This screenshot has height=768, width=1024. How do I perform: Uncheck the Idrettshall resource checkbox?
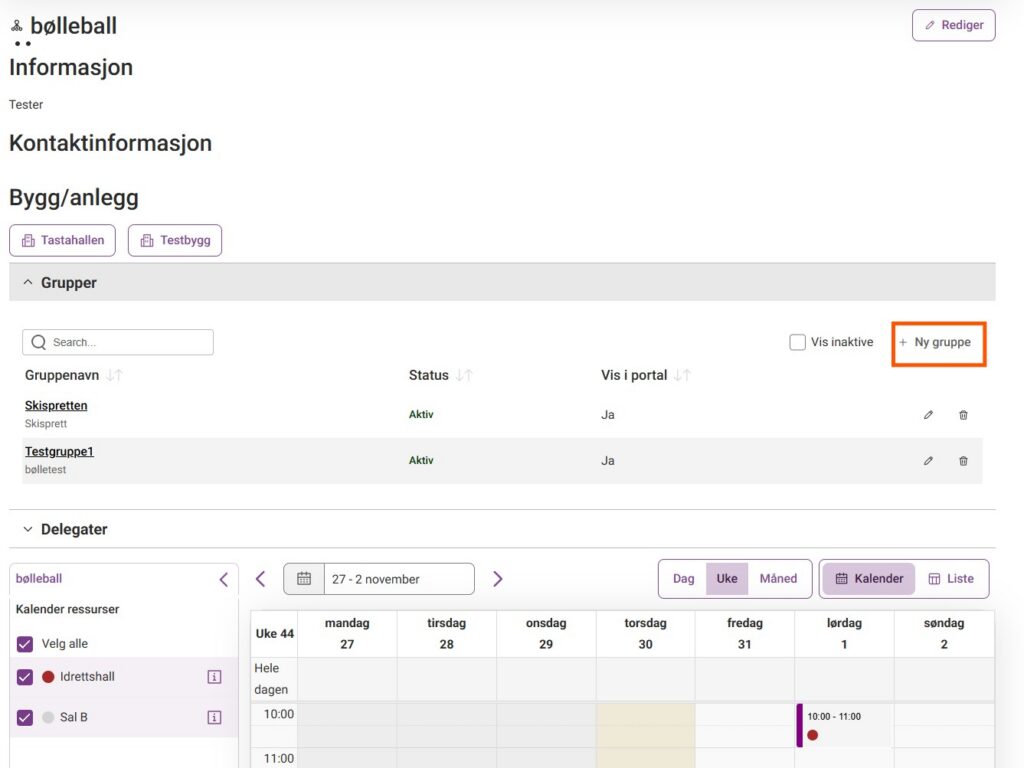pos(25,677)
